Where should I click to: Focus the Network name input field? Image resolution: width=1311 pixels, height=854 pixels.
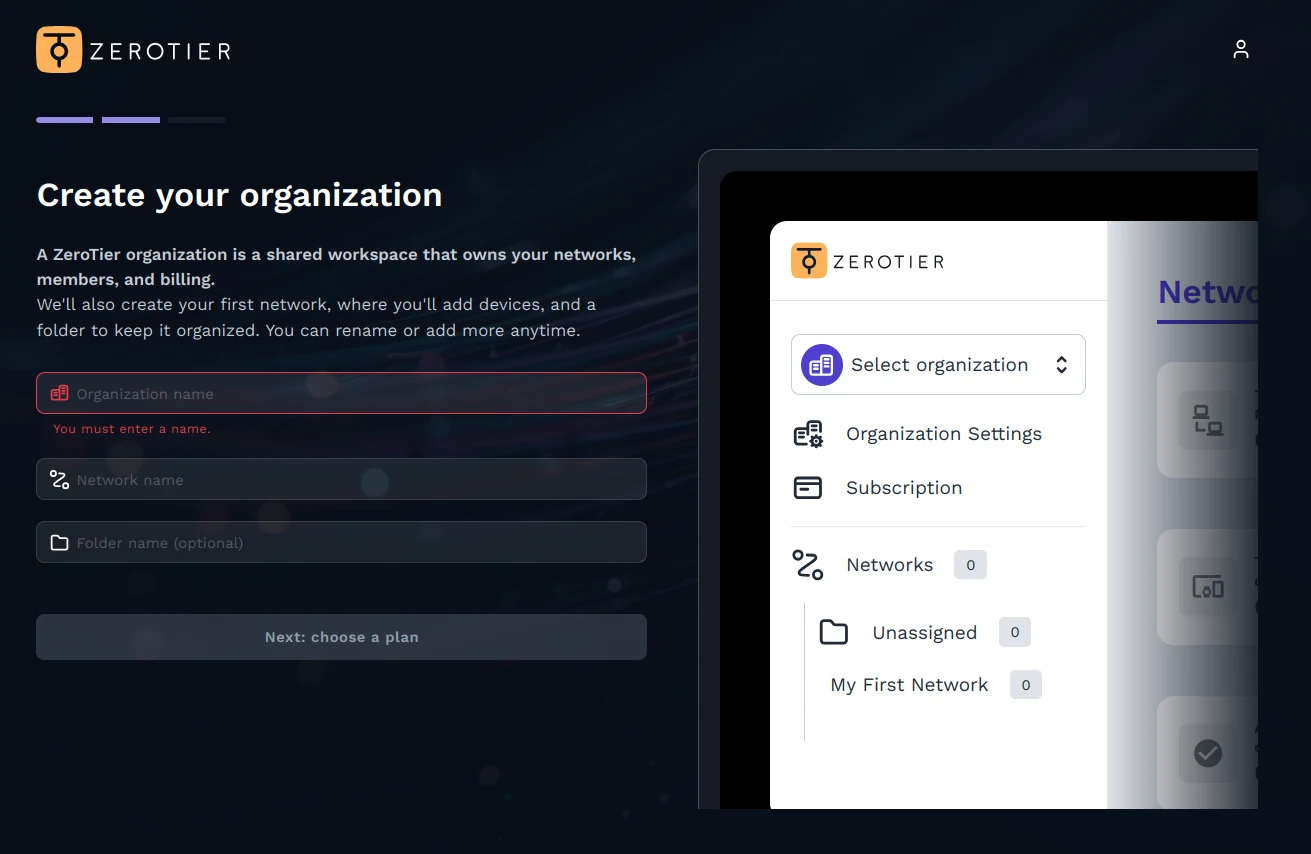[341, 479]
